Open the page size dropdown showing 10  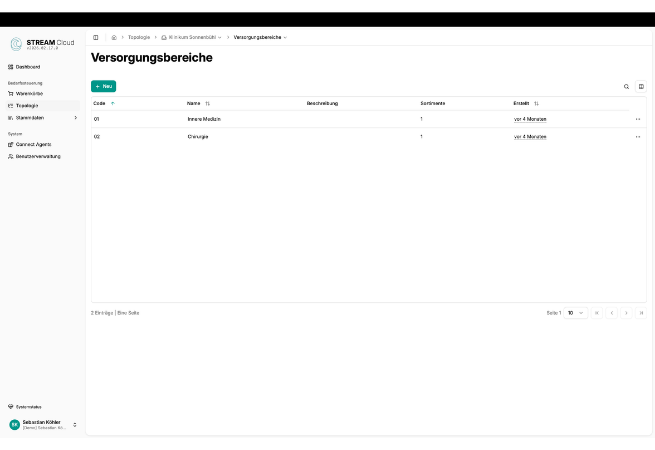[x=576, y=313]
